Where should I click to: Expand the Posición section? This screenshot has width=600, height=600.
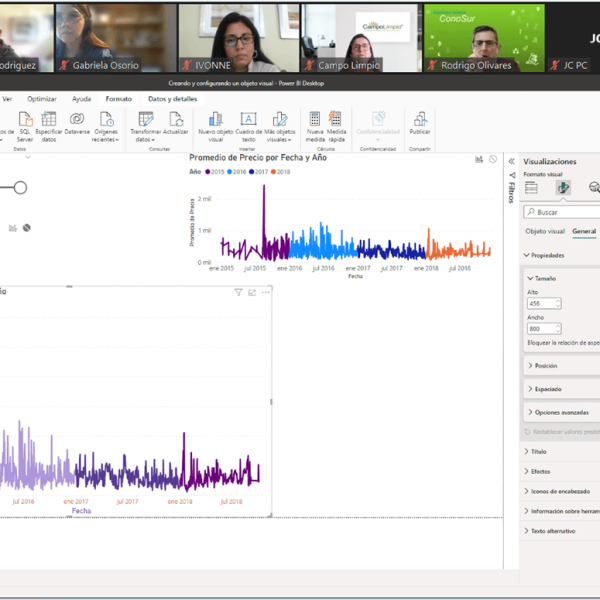[x=546, y=366]
